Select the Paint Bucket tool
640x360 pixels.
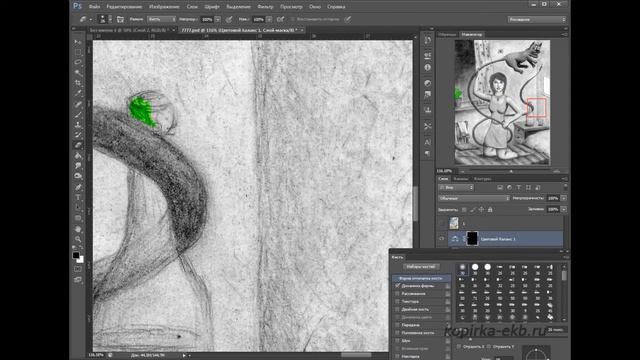(78, 156)
